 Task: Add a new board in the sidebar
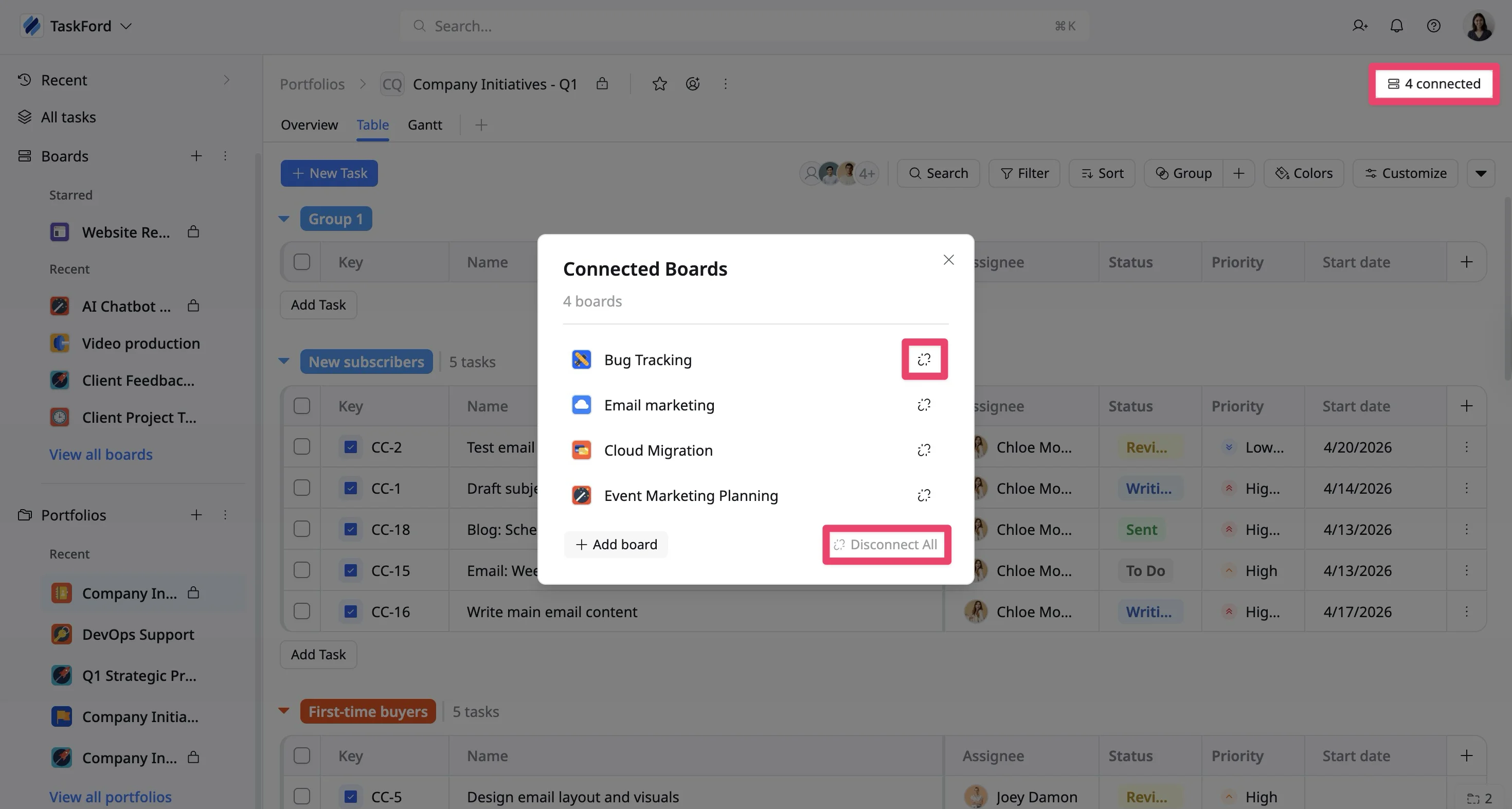point(196,155)
